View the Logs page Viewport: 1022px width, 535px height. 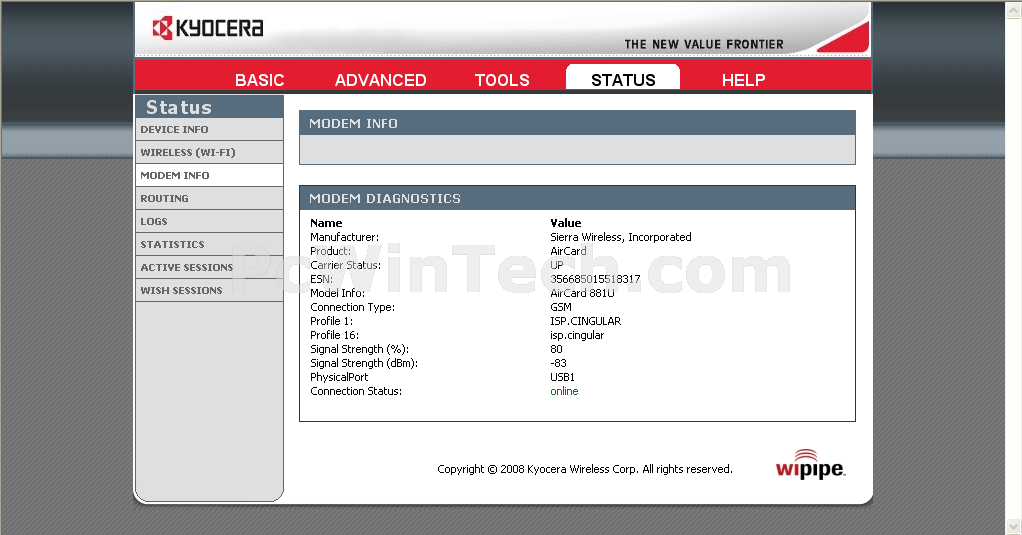click(209, 222)
